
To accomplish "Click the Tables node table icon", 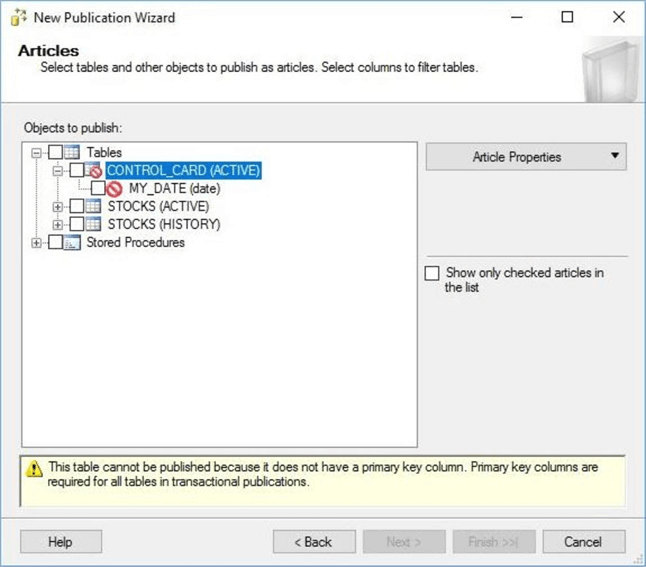I will (x=72, y=152).
